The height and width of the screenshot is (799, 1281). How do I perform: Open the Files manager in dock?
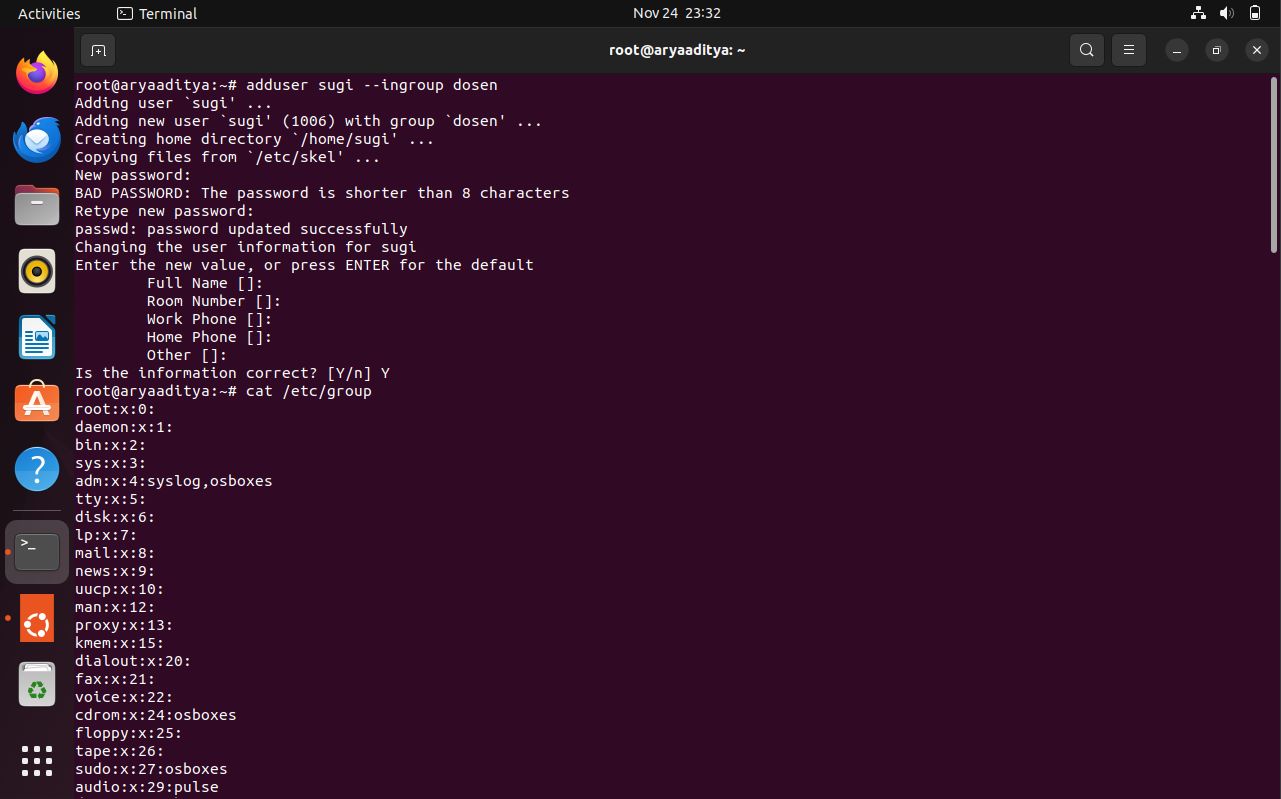pyautogui.click(x=37, y=205)
